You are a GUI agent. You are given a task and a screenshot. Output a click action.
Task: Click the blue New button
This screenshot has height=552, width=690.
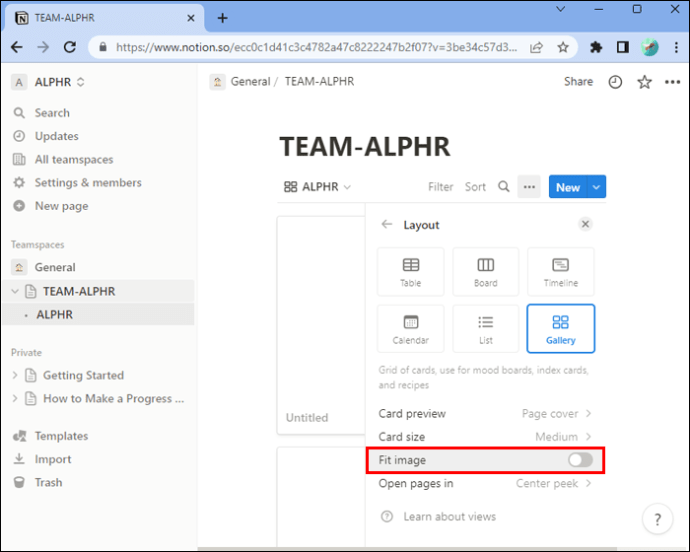pos(568,187)
